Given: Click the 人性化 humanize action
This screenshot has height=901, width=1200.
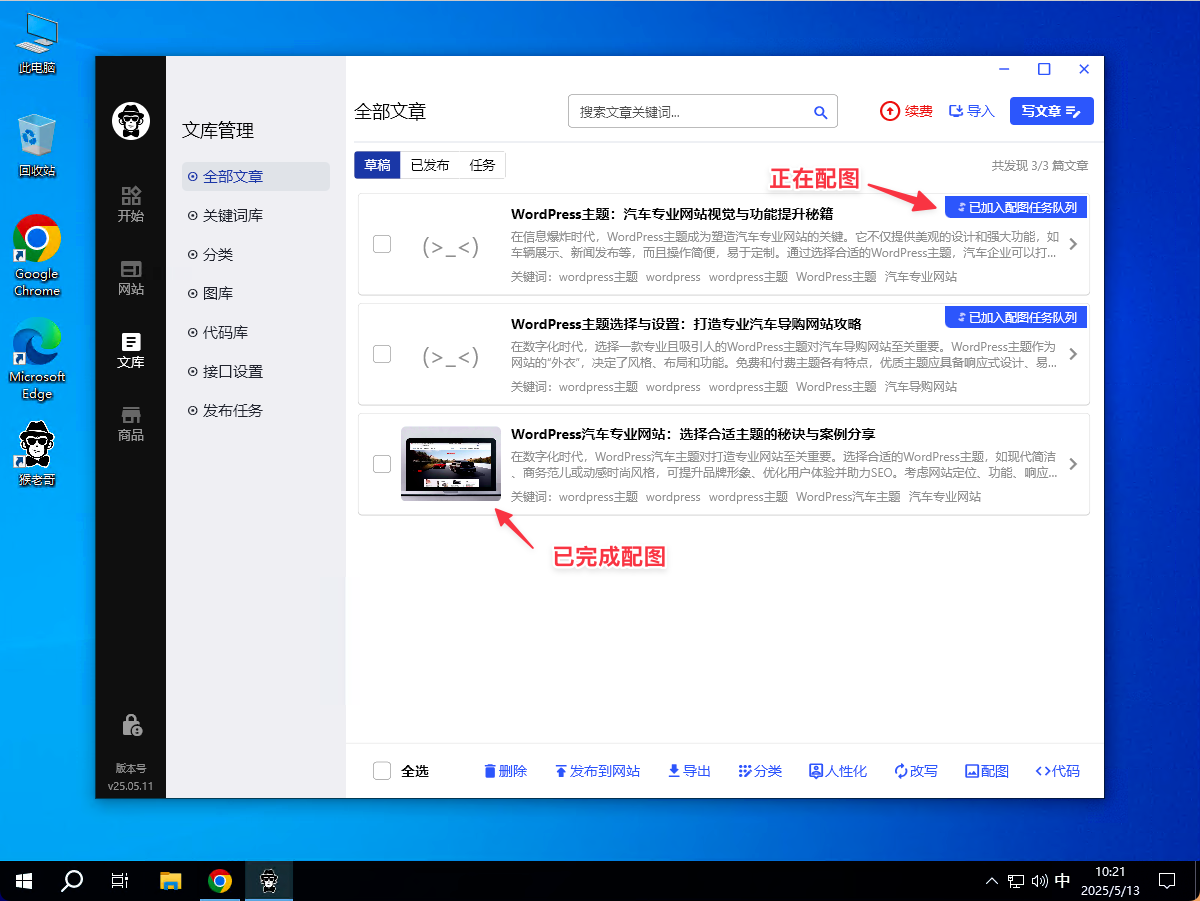Looking at the screenshot, I should point(838,771).
